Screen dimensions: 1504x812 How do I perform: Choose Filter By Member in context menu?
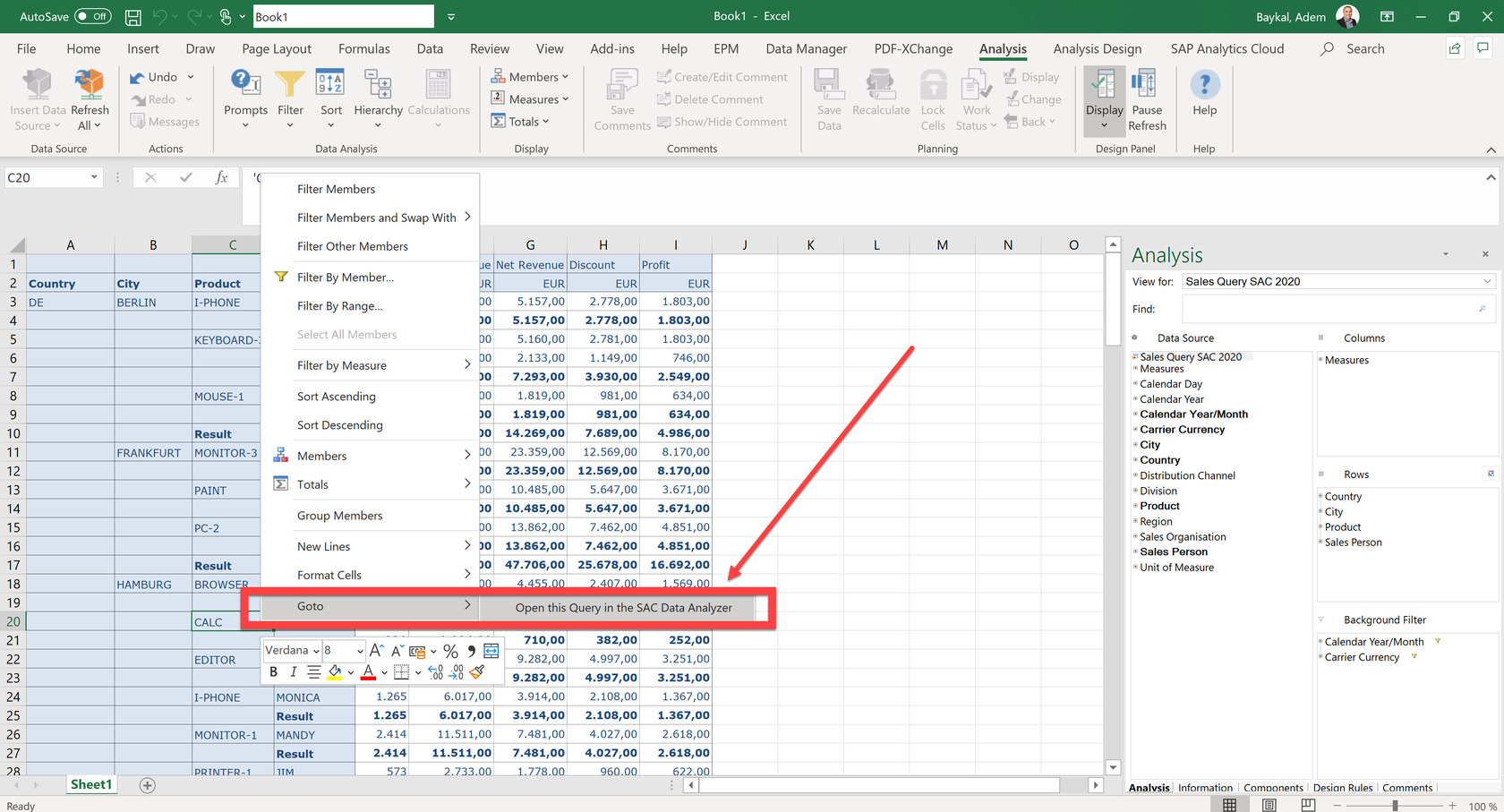pos(346,278)
